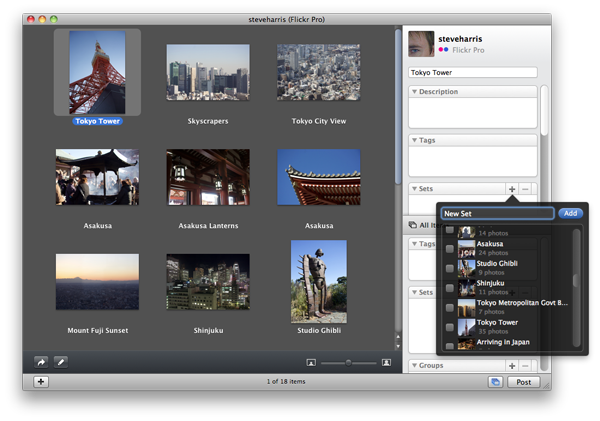Click the Flickr Pro colored dots

pyautogui.click(x=443, y=50)
